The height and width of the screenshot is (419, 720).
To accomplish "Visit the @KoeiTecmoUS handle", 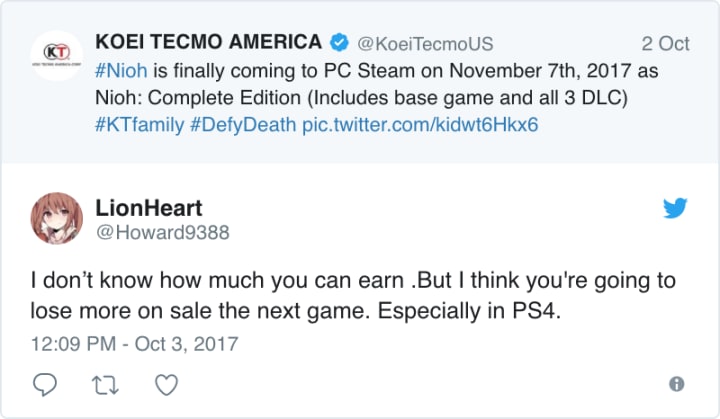I will 424,44.
